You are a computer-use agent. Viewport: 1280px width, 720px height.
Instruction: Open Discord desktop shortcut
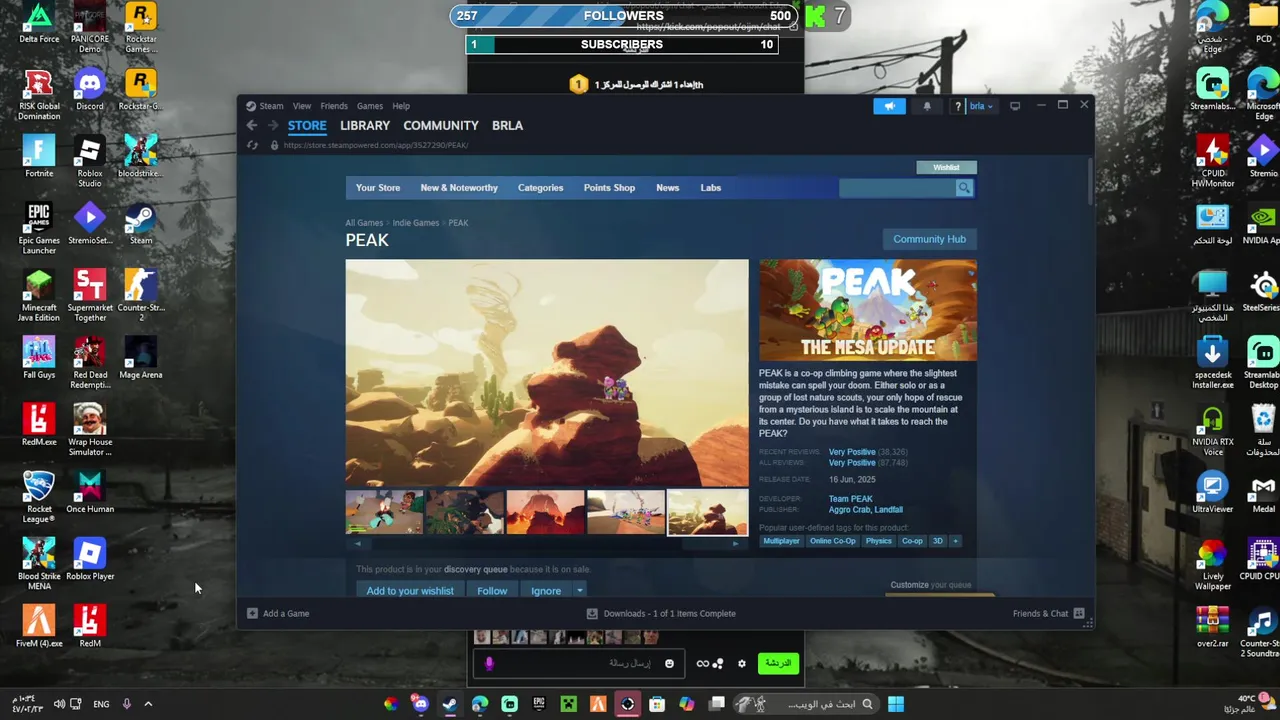[90, 90]
